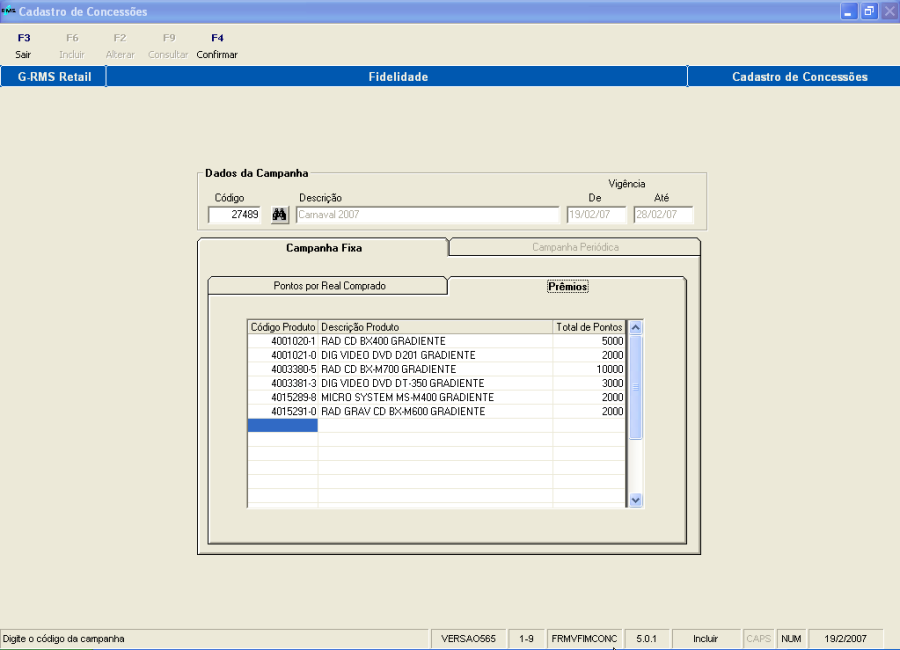Image resolution: width=900 pixels, height=650 pixels.
Task: Click the scroll down arrow of the prize table
Action: tap(635, 500)
